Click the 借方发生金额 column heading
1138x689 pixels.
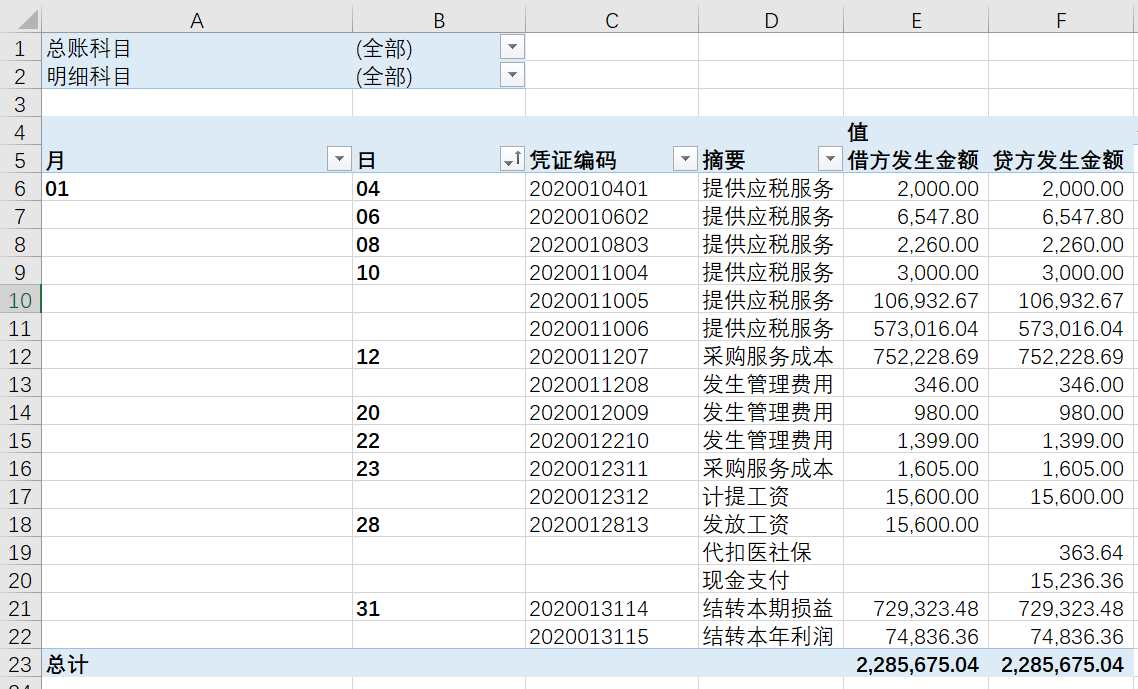(x=916, y=160)
